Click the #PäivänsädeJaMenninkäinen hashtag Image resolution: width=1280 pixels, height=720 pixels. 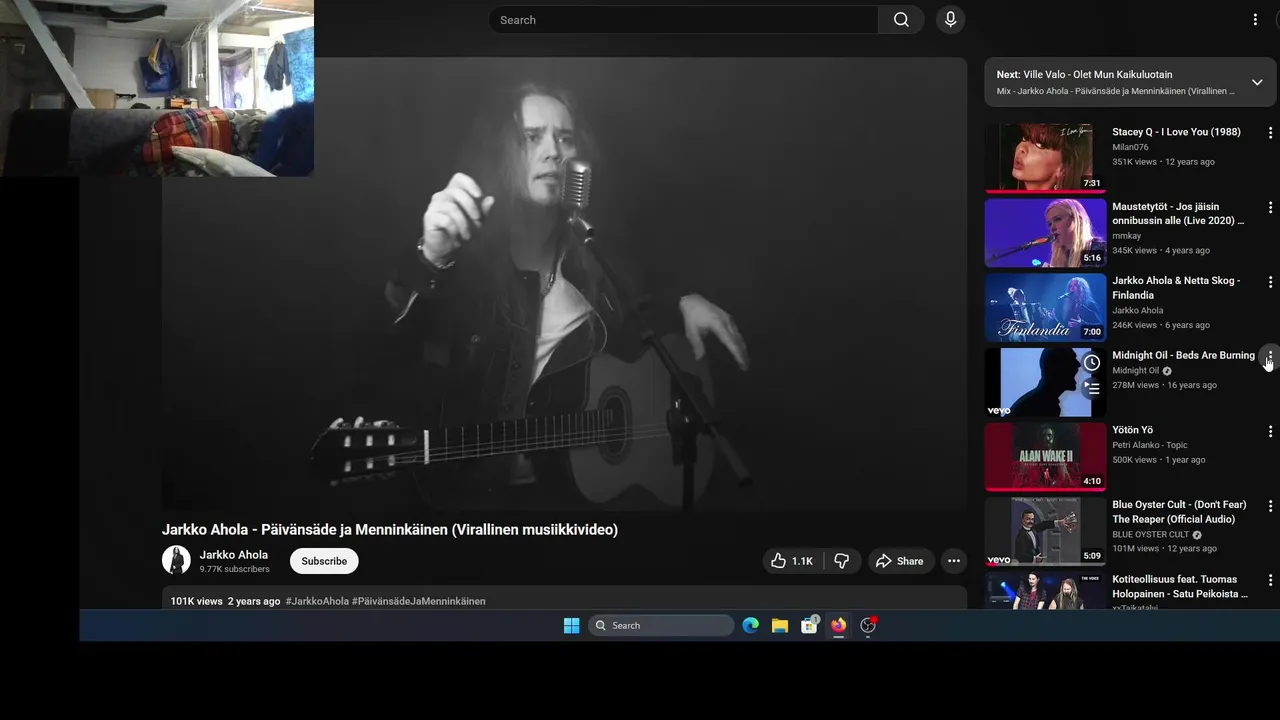(x=419, y=601)
